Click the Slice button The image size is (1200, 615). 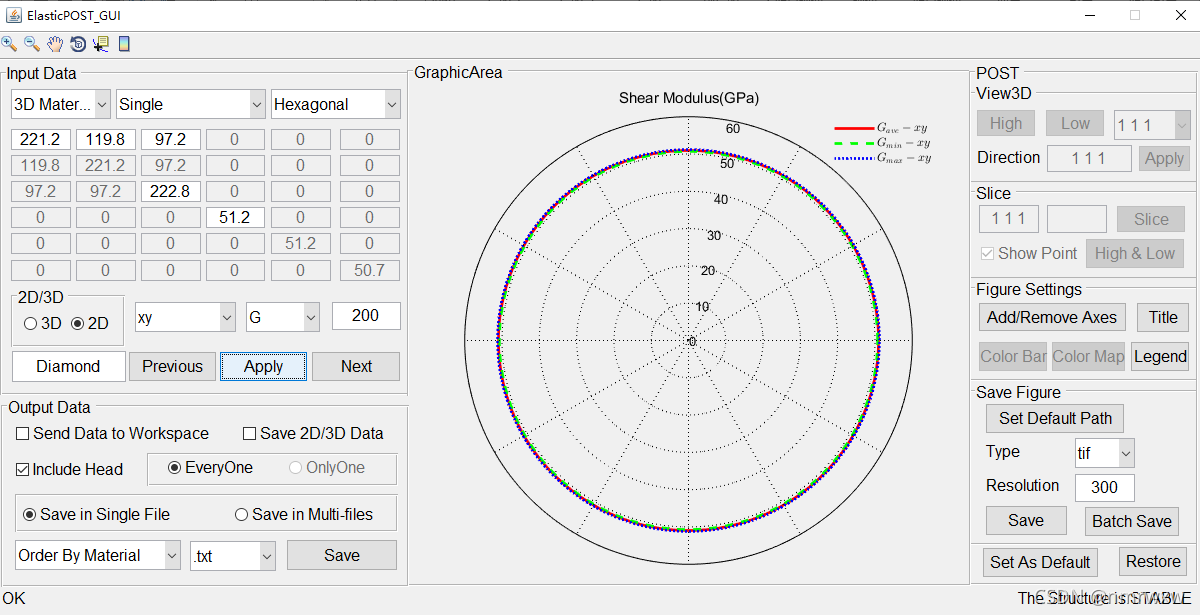click(1151, 219)
